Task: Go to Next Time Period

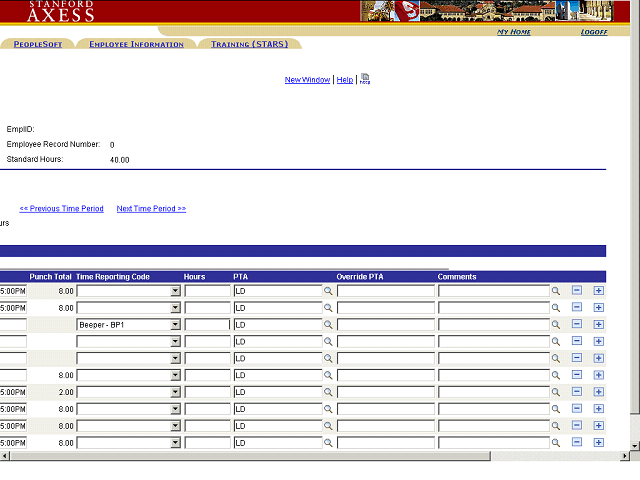Action: pyautogui.click(x=151, y=209)
